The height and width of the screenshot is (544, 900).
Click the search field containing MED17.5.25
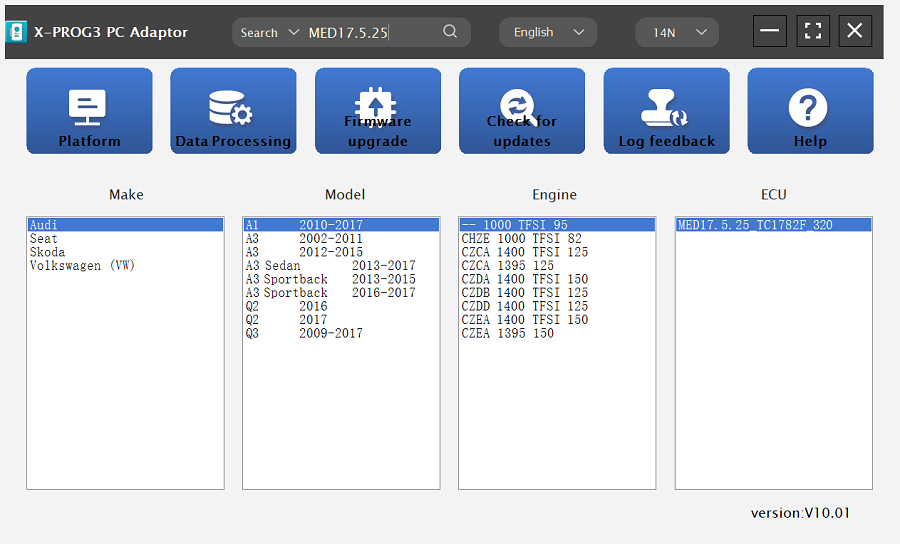pyautogui.click(x=370, y=32)
